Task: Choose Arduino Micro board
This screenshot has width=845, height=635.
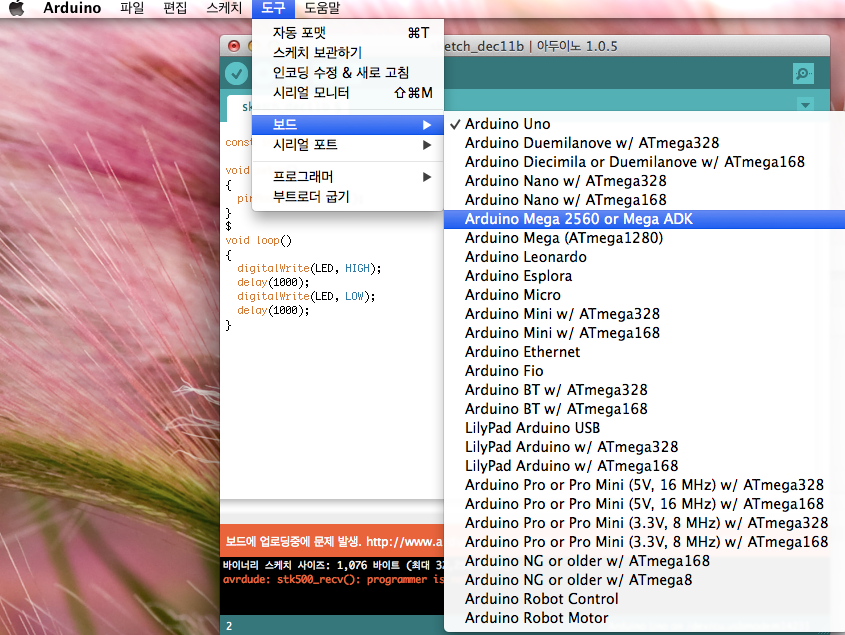Action: click(645, 295)
